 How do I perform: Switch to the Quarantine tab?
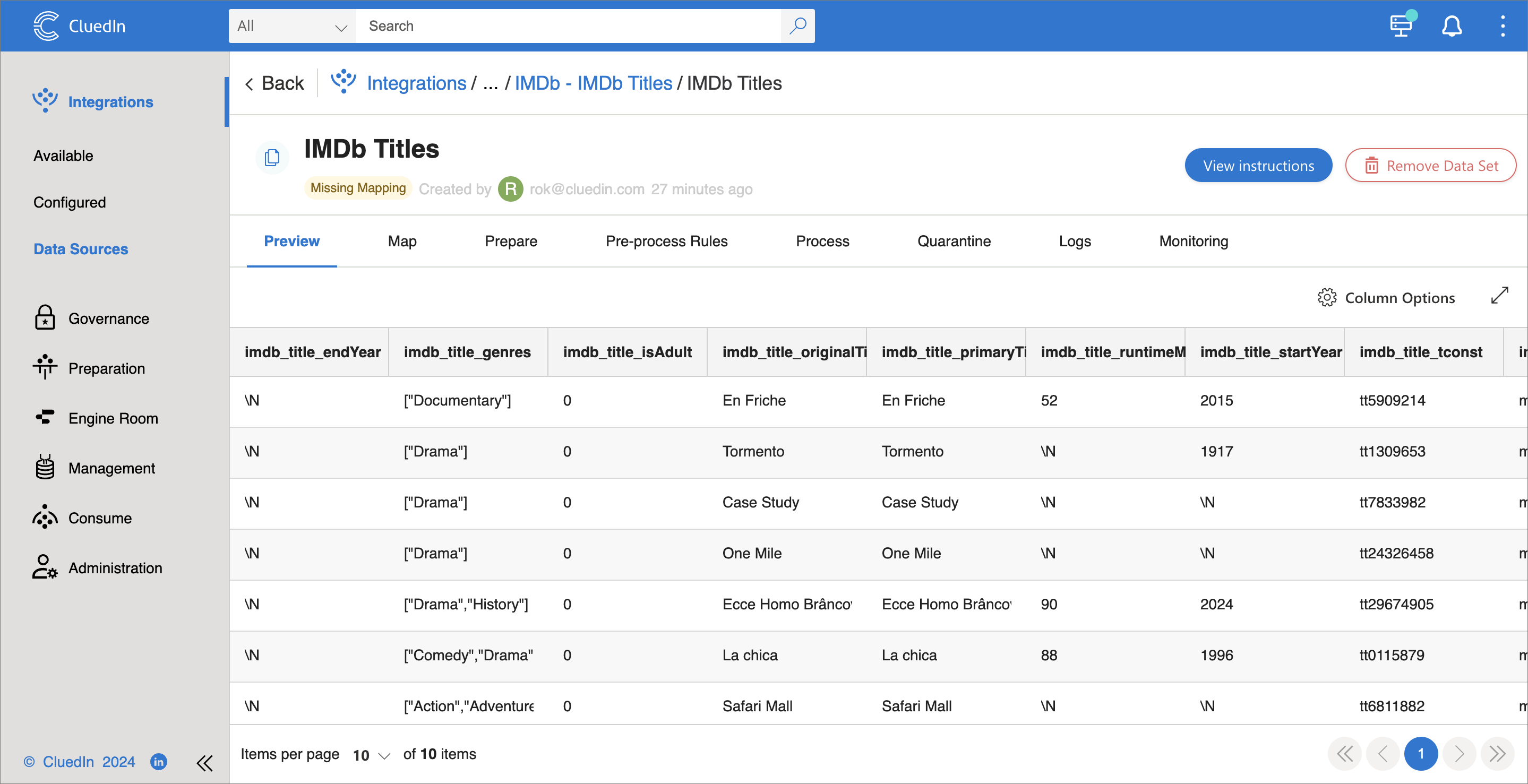tap(954, 241)
